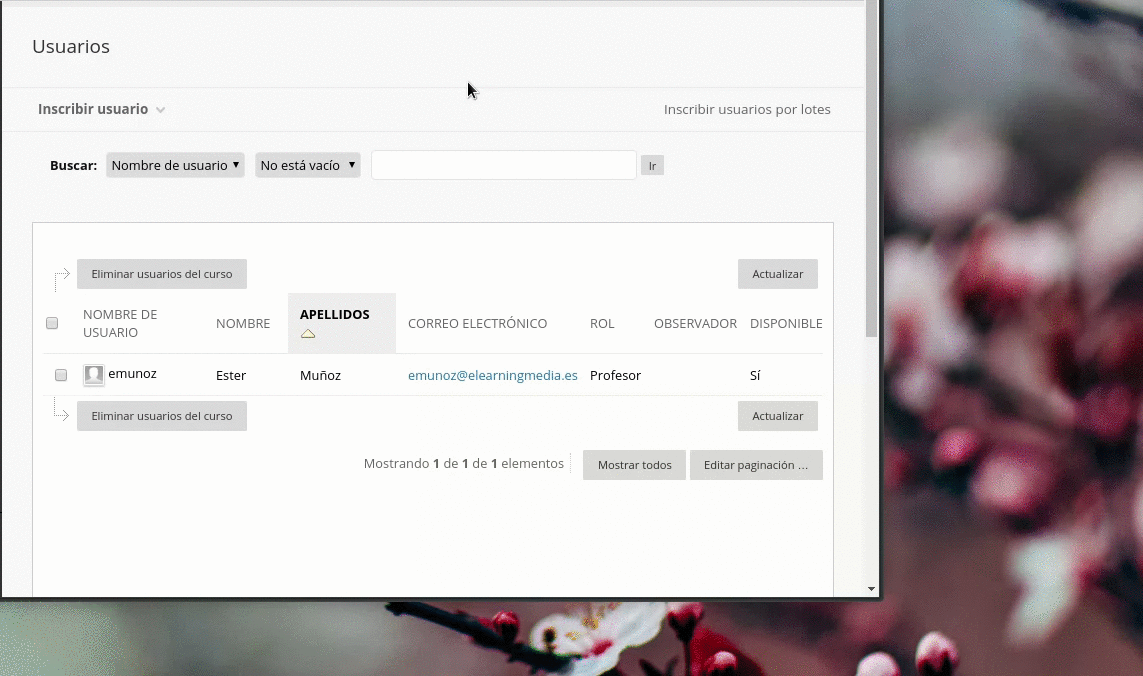Click Mostrar todos button
Screen dimensions: 1143x676
tap(634, 465)
